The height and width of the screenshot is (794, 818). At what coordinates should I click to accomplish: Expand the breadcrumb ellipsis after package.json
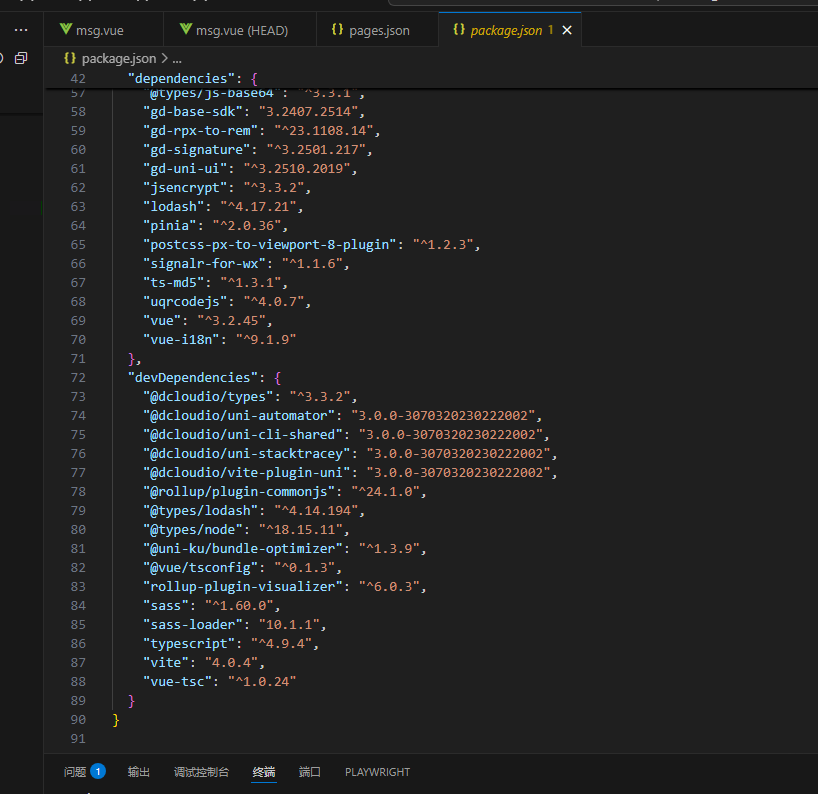click(177, 59)
